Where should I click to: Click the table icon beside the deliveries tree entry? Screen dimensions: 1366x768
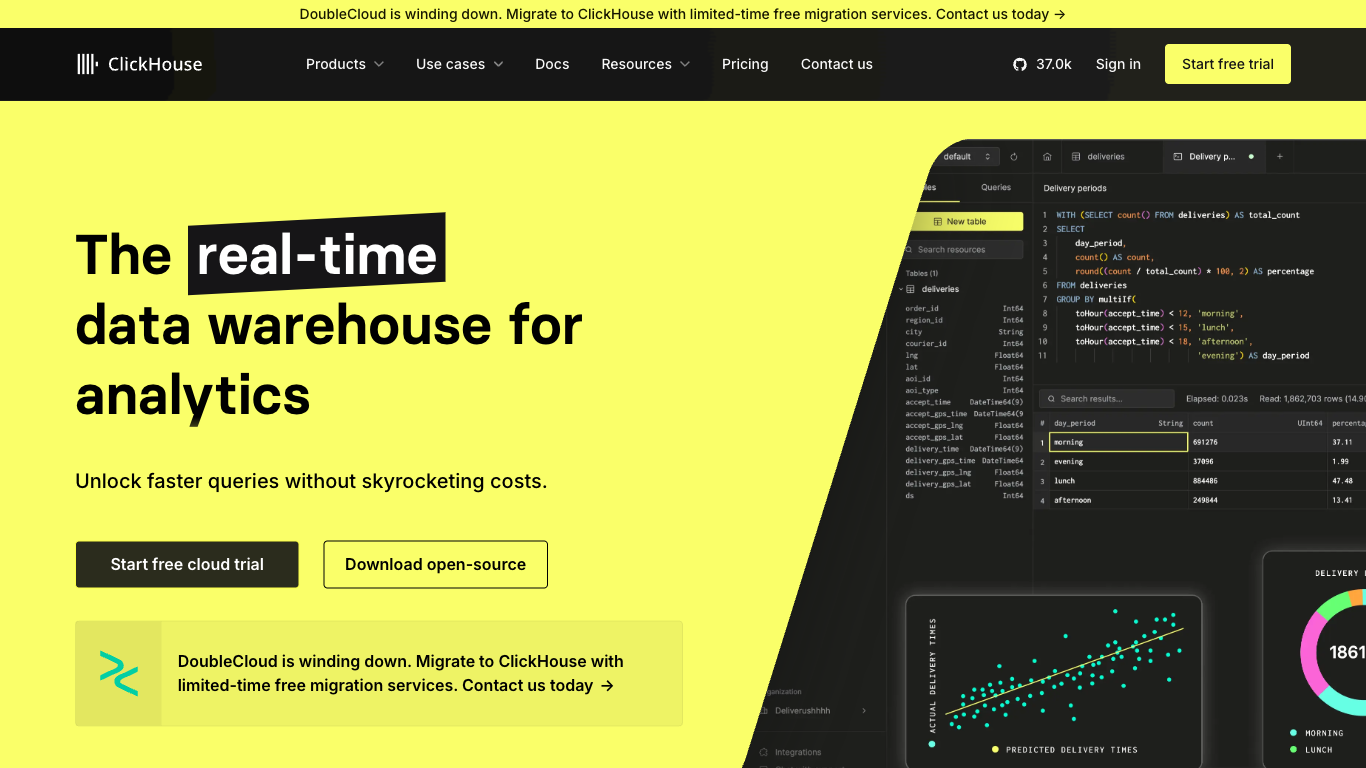pos(911,289)
